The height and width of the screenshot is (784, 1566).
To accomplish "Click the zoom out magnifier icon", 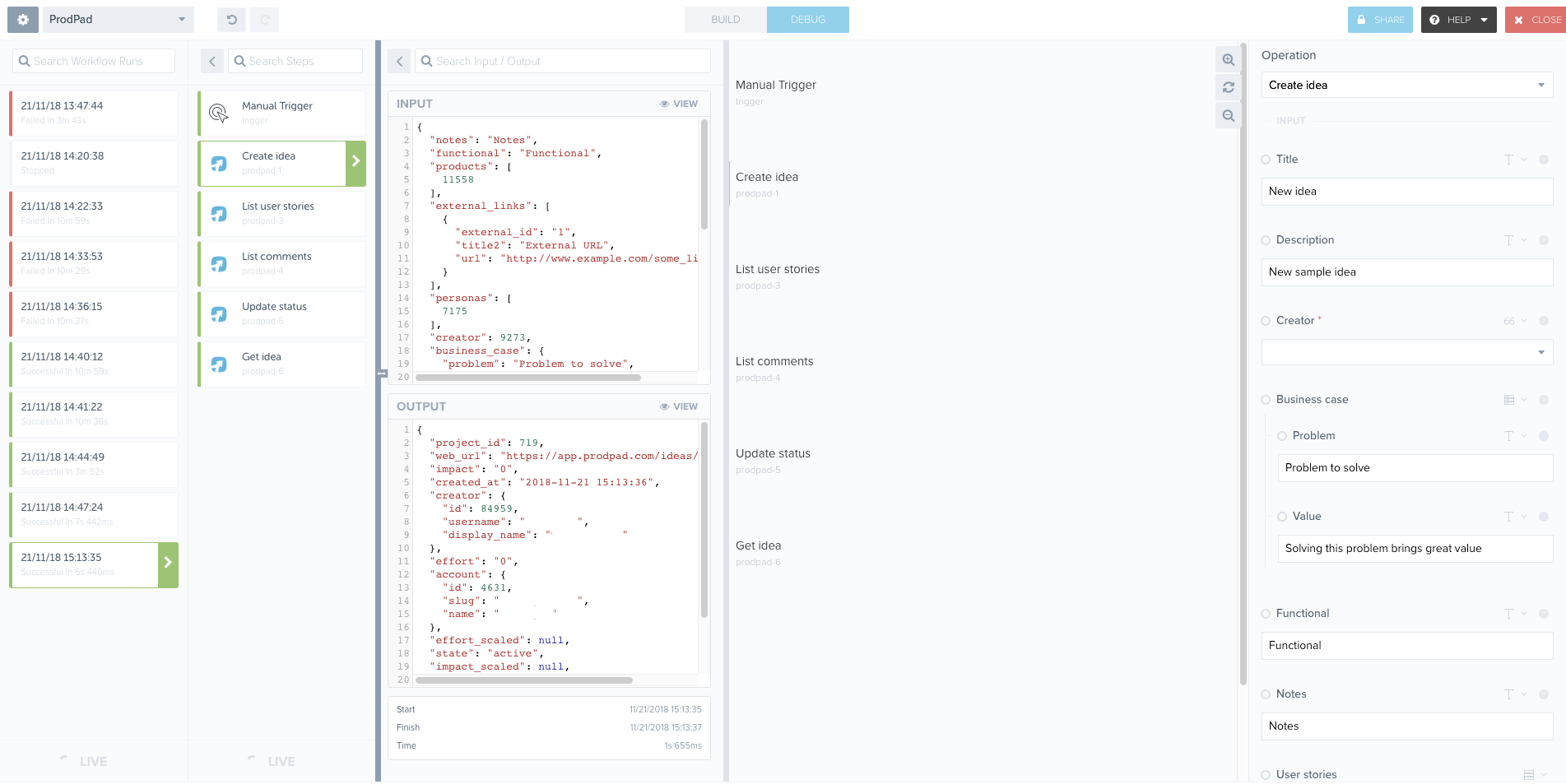I will [x=1228, y=116].
